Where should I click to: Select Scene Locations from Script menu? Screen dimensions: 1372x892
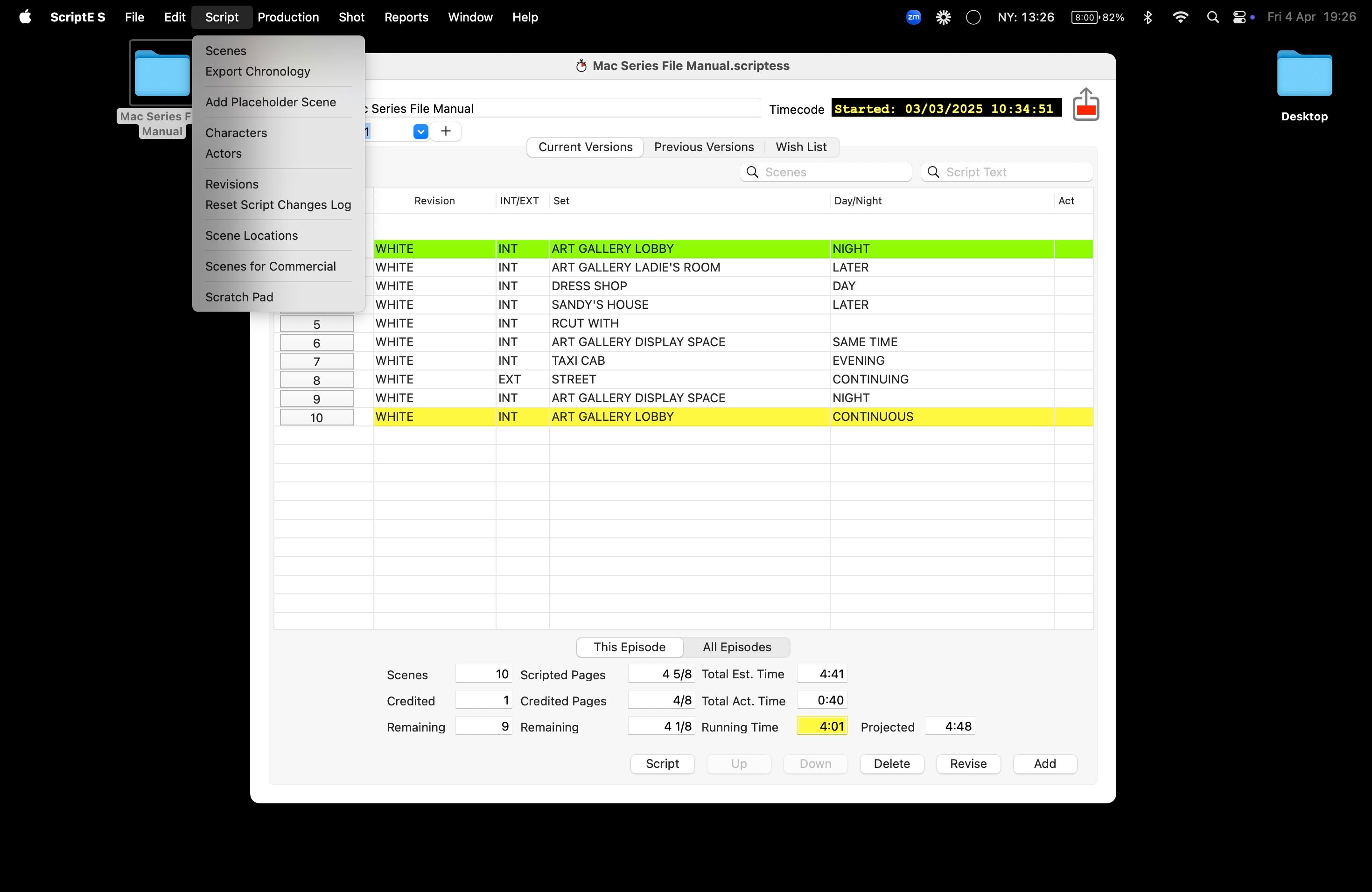pyautogui.click(x=252, y=236)
